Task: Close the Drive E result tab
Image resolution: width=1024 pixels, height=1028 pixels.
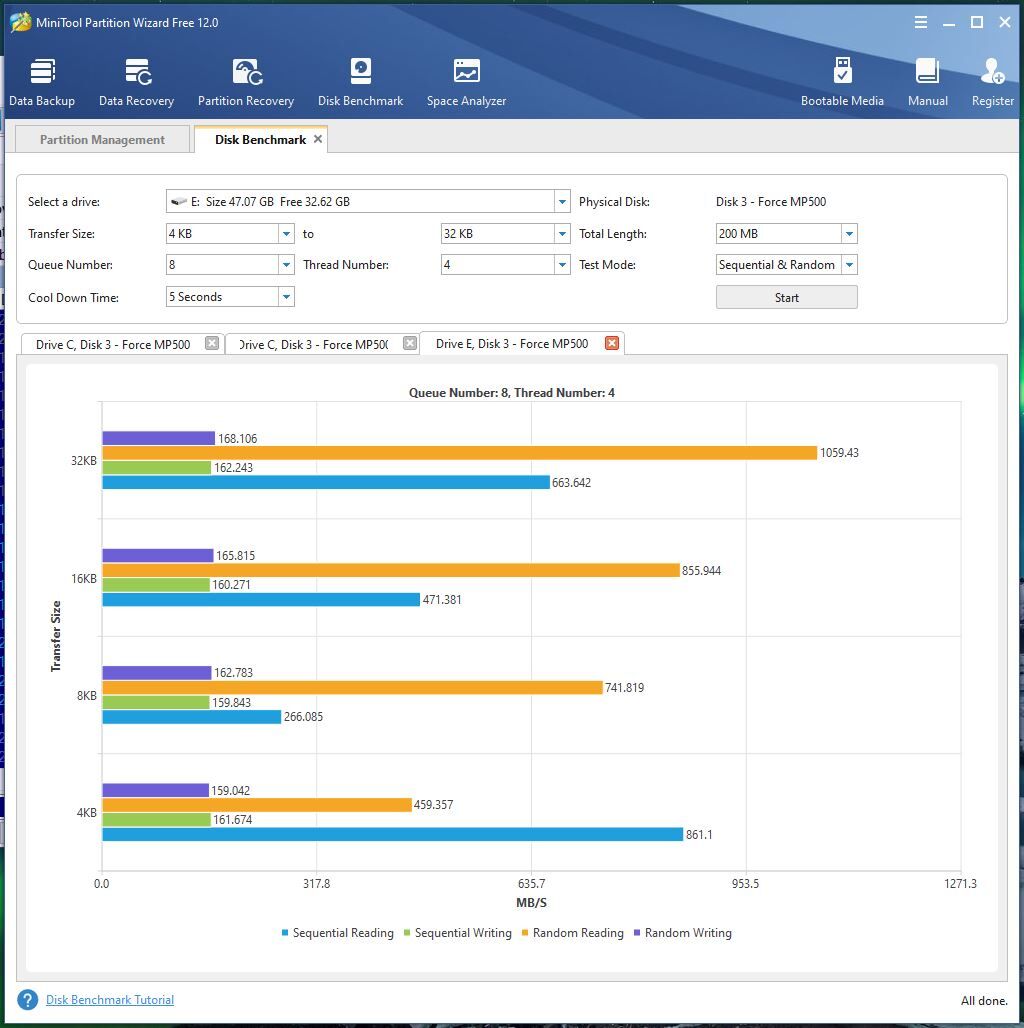Action: point(612,343)
